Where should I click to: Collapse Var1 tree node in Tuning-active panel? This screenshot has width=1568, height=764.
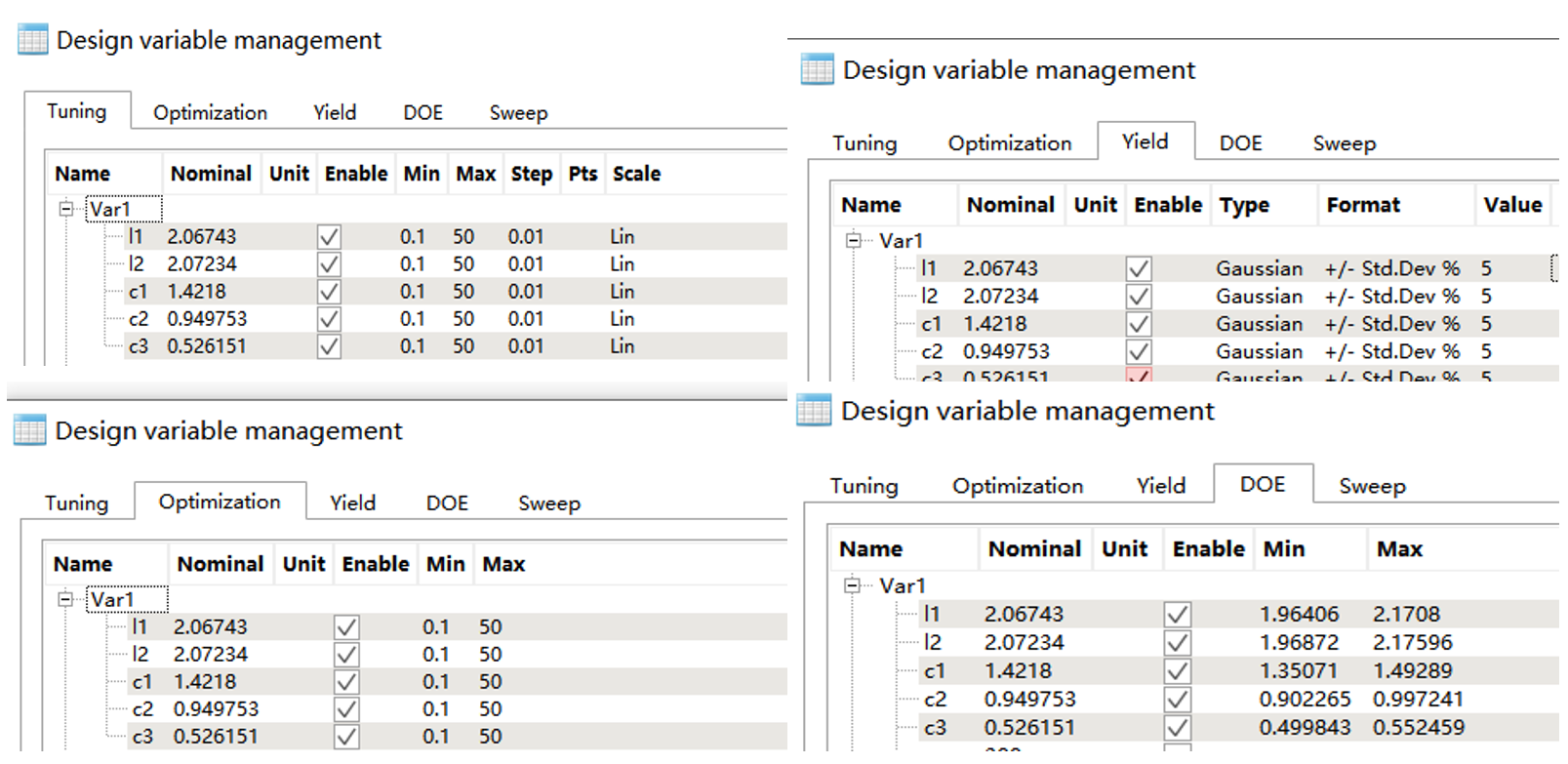tap(66, 209)
